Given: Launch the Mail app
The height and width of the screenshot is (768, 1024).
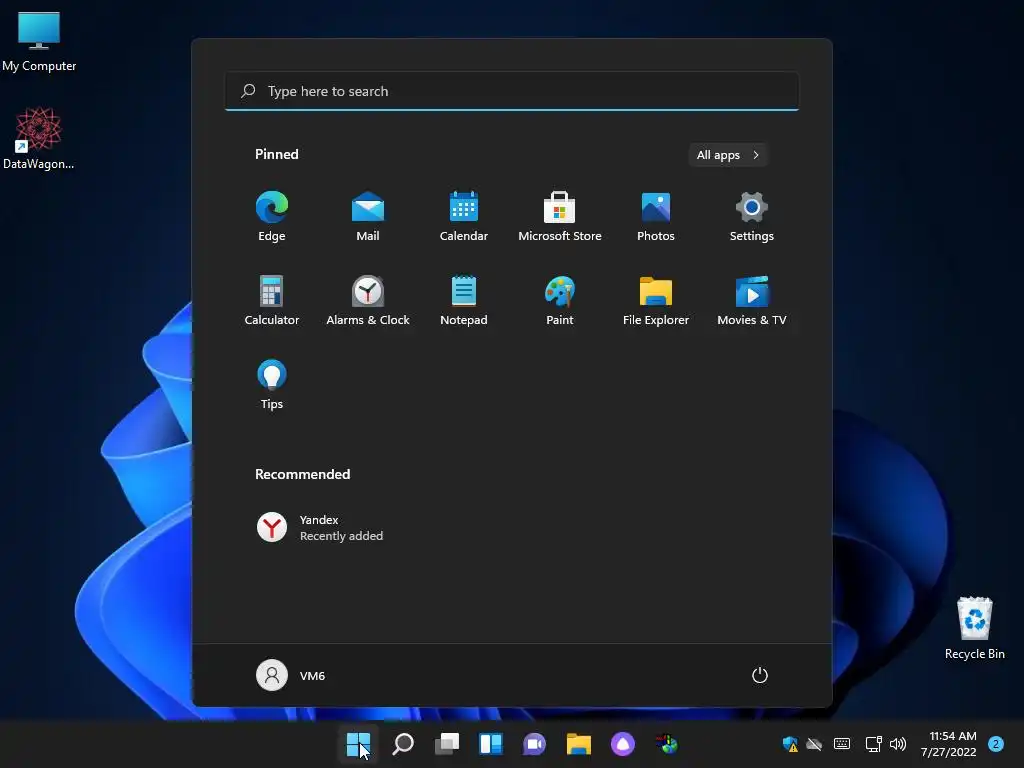Looking at the screenshot, I should click(368, 216).
